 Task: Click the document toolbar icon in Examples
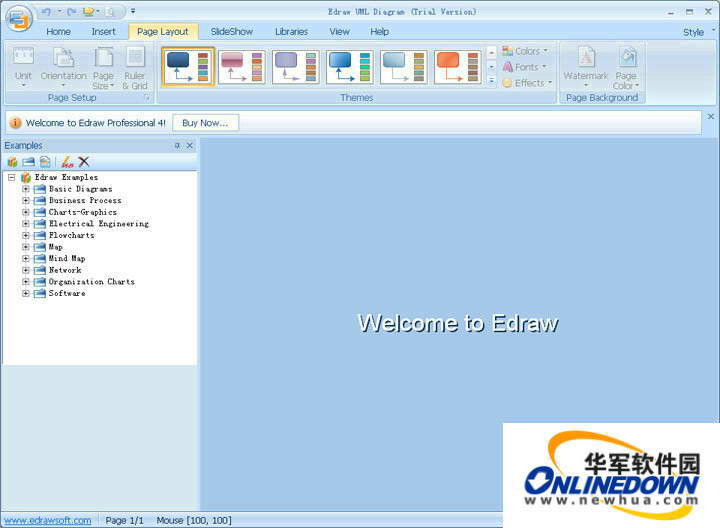coord(45,162)
